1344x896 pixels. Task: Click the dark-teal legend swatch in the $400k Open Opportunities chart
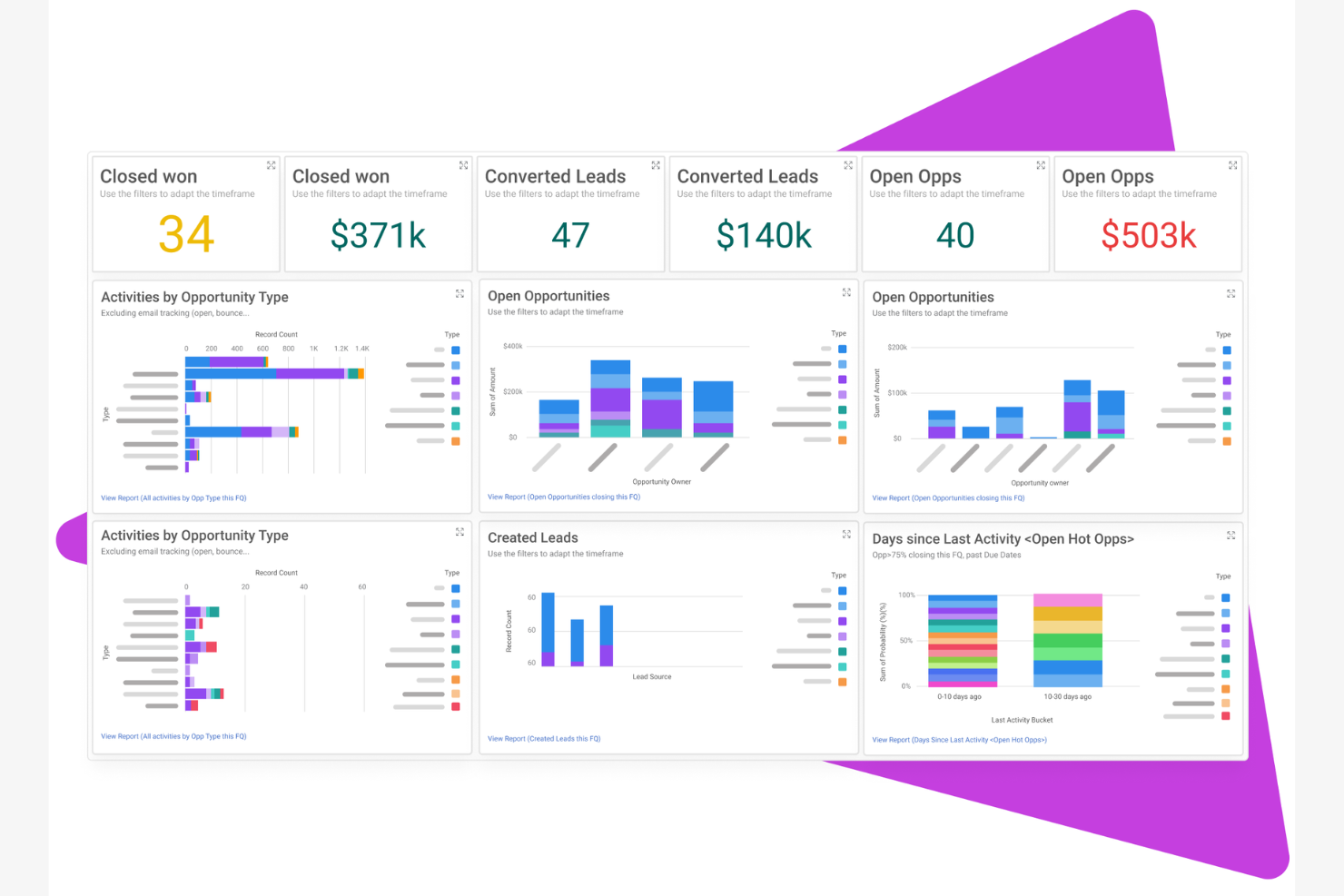(x=842, y=410)
